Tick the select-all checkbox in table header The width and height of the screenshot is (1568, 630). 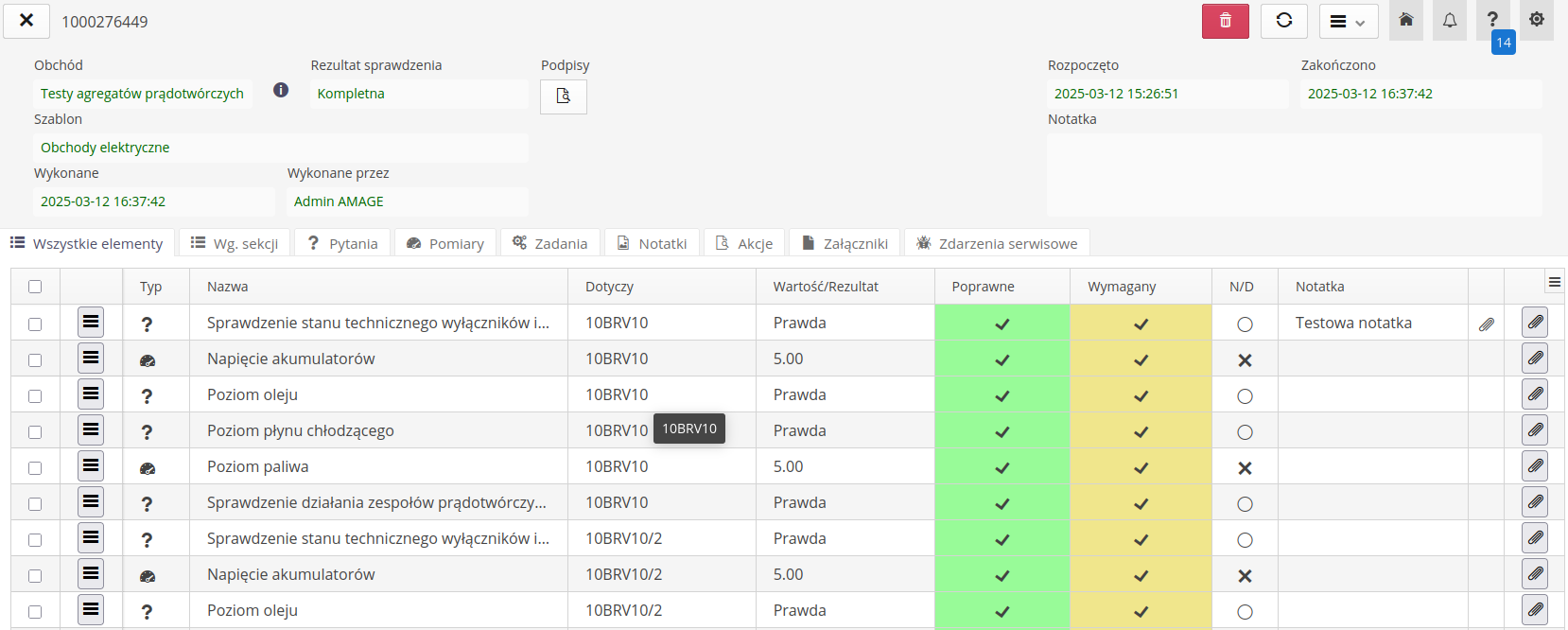(35, 287)
